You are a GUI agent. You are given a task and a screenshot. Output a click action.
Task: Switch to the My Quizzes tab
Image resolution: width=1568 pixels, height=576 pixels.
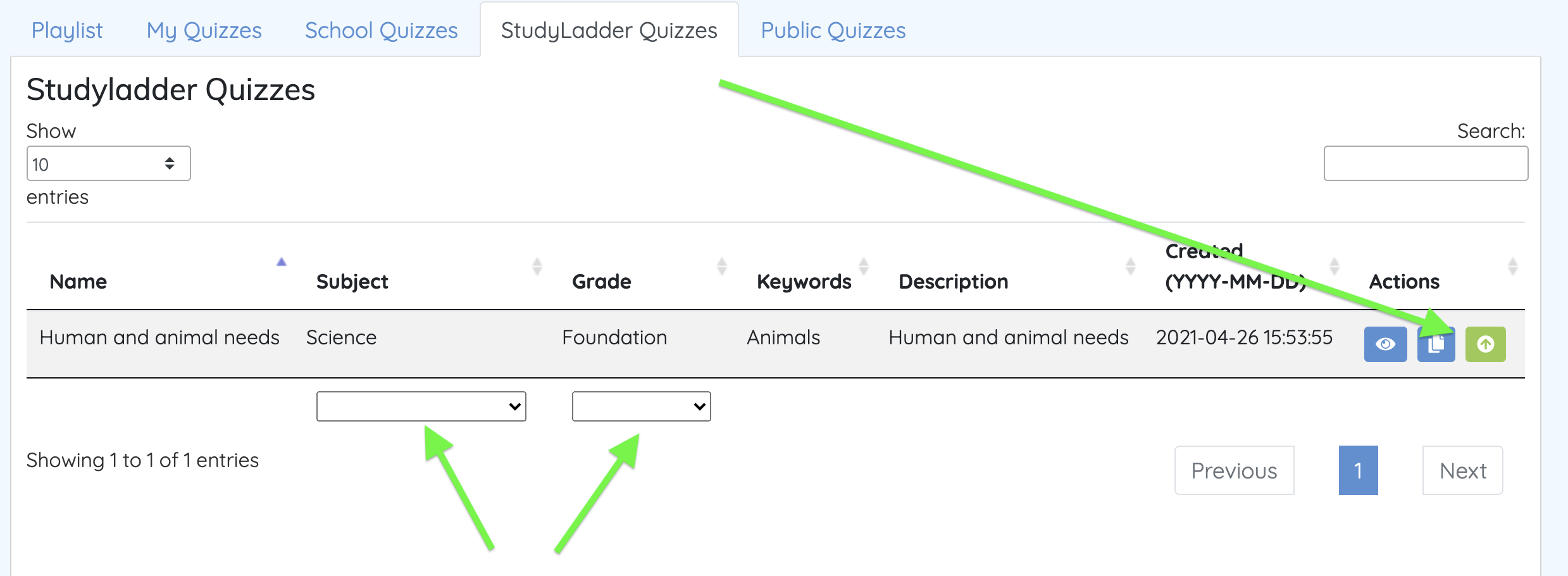coord(204,30)
